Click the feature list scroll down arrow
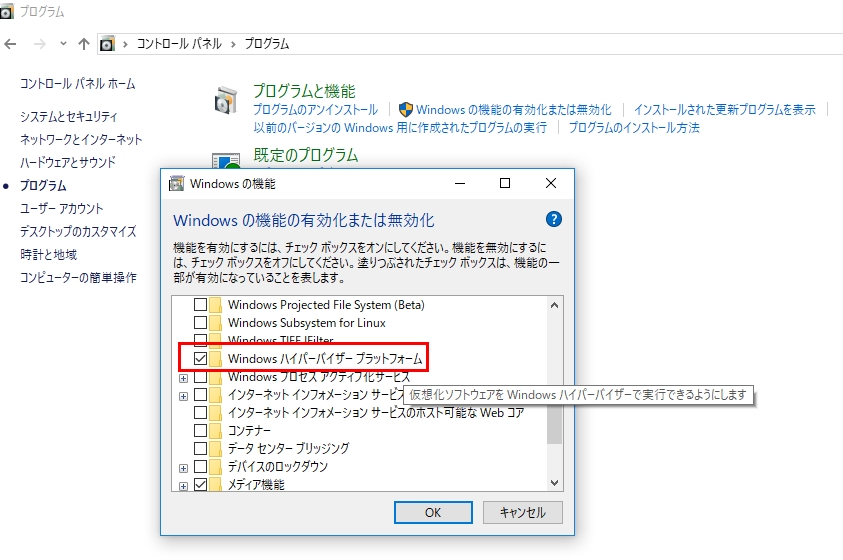This screenshot has height=560, width=843. tap(554, 483)
